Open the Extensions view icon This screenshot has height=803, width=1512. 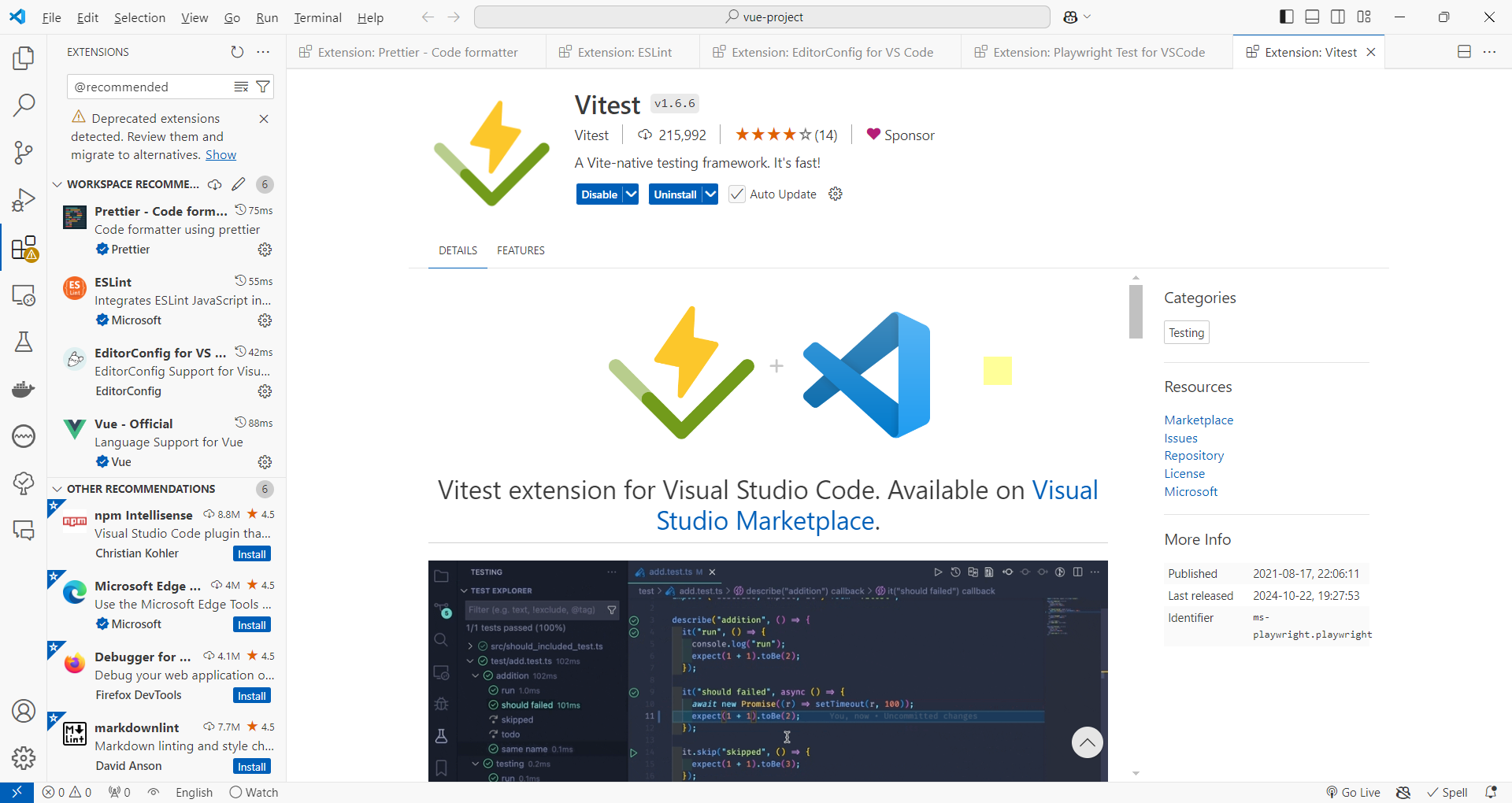[24, 247]
